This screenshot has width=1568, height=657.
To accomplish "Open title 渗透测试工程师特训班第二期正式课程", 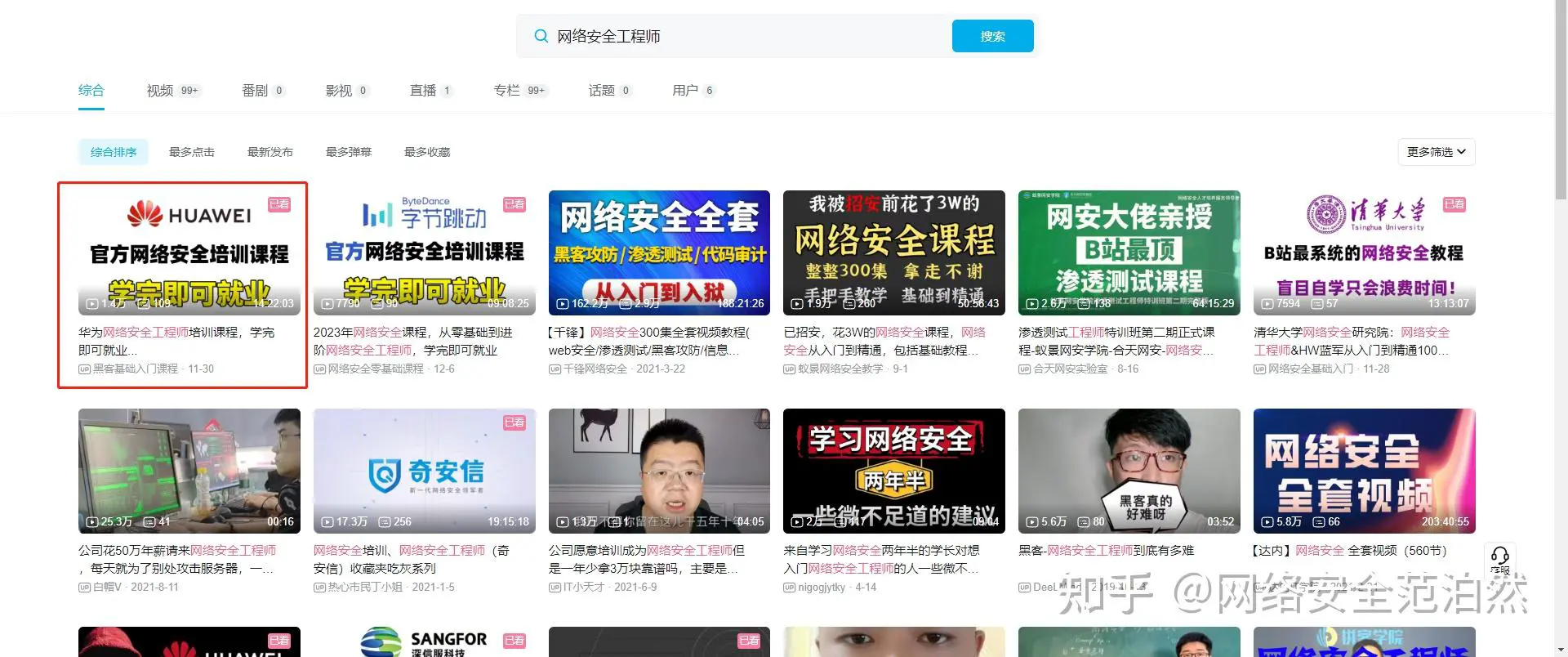I will click(x=1116, y=342).
